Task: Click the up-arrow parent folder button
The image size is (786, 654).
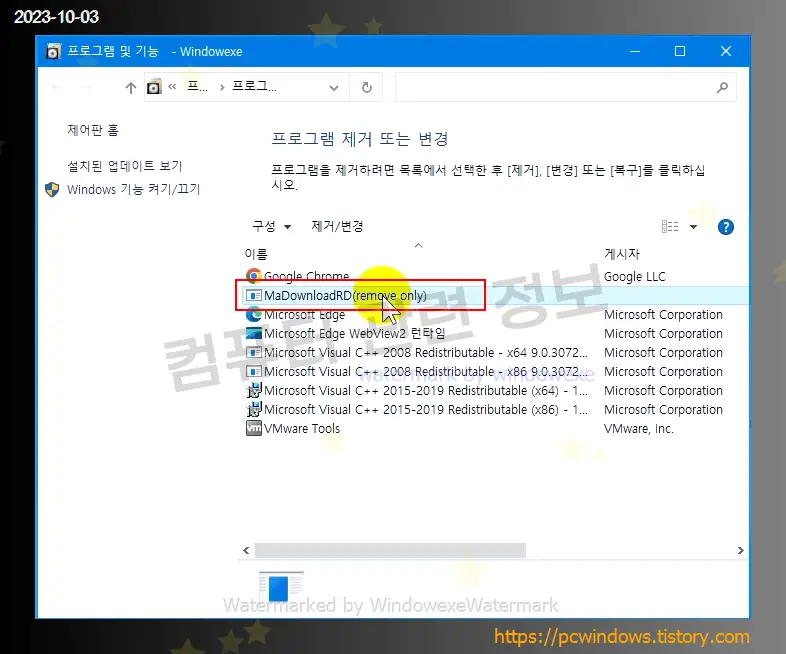Action: pos(131,88)
